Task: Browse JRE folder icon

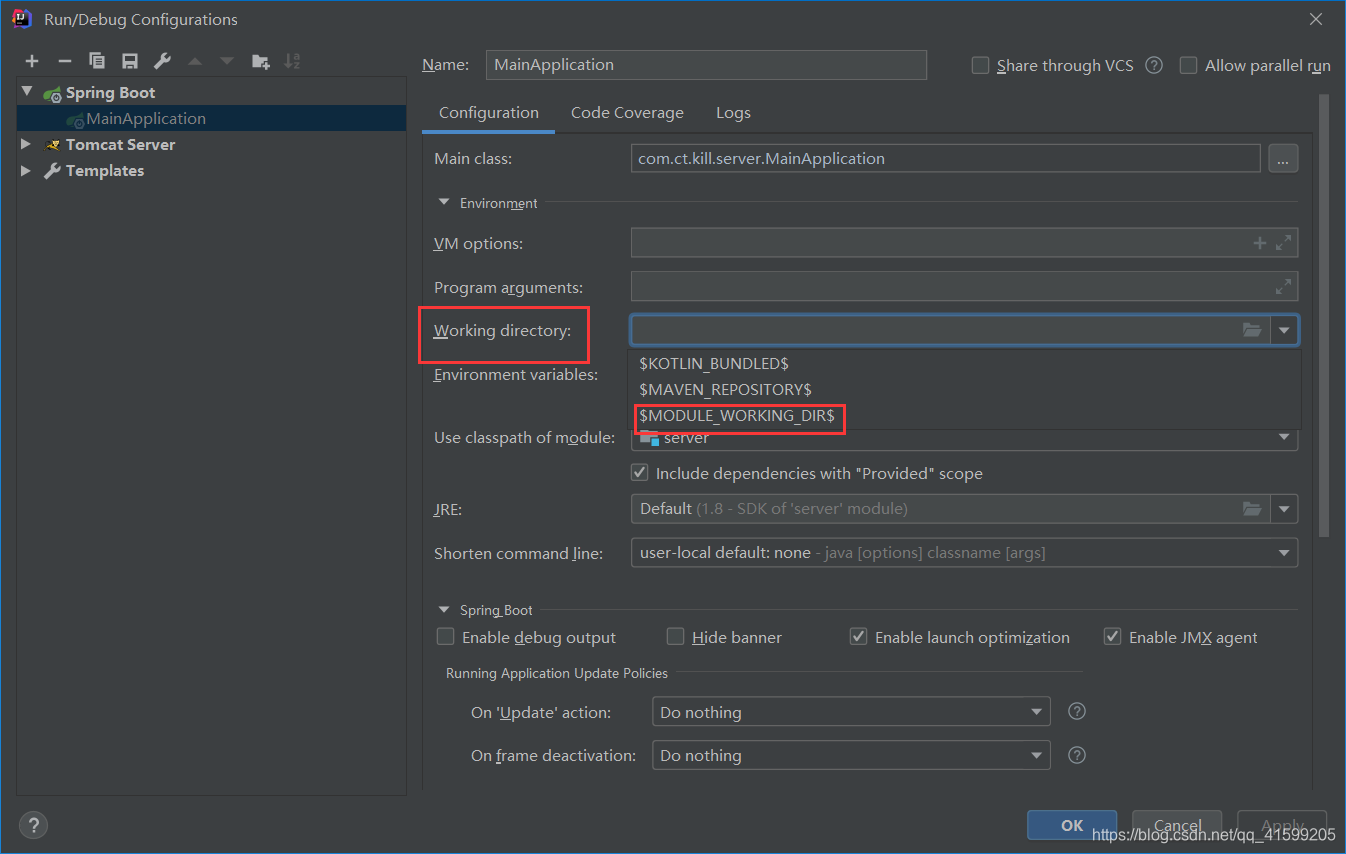Action: (1252, 509)
